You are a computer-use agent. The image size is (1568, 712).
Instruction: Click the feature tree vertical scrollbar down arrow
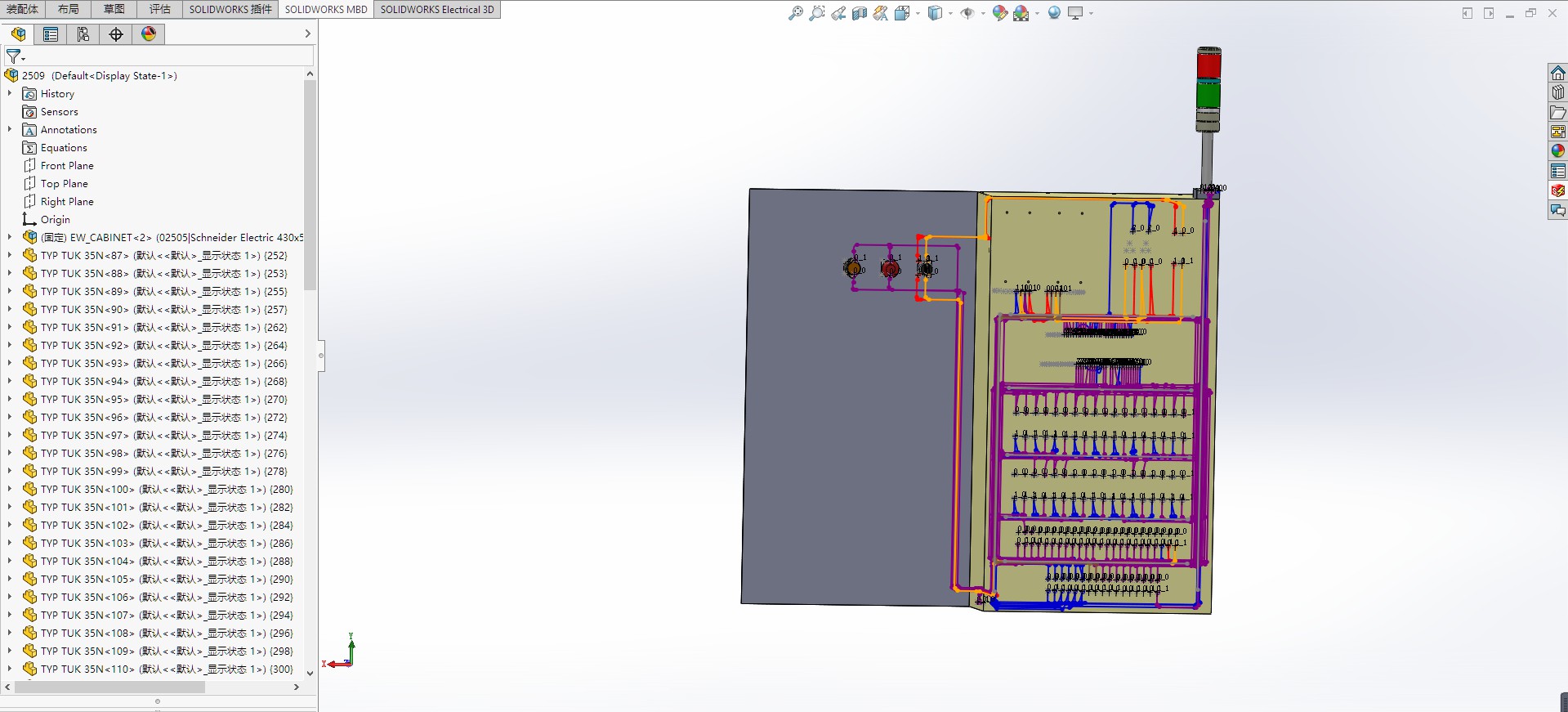(x=310, y=673)
